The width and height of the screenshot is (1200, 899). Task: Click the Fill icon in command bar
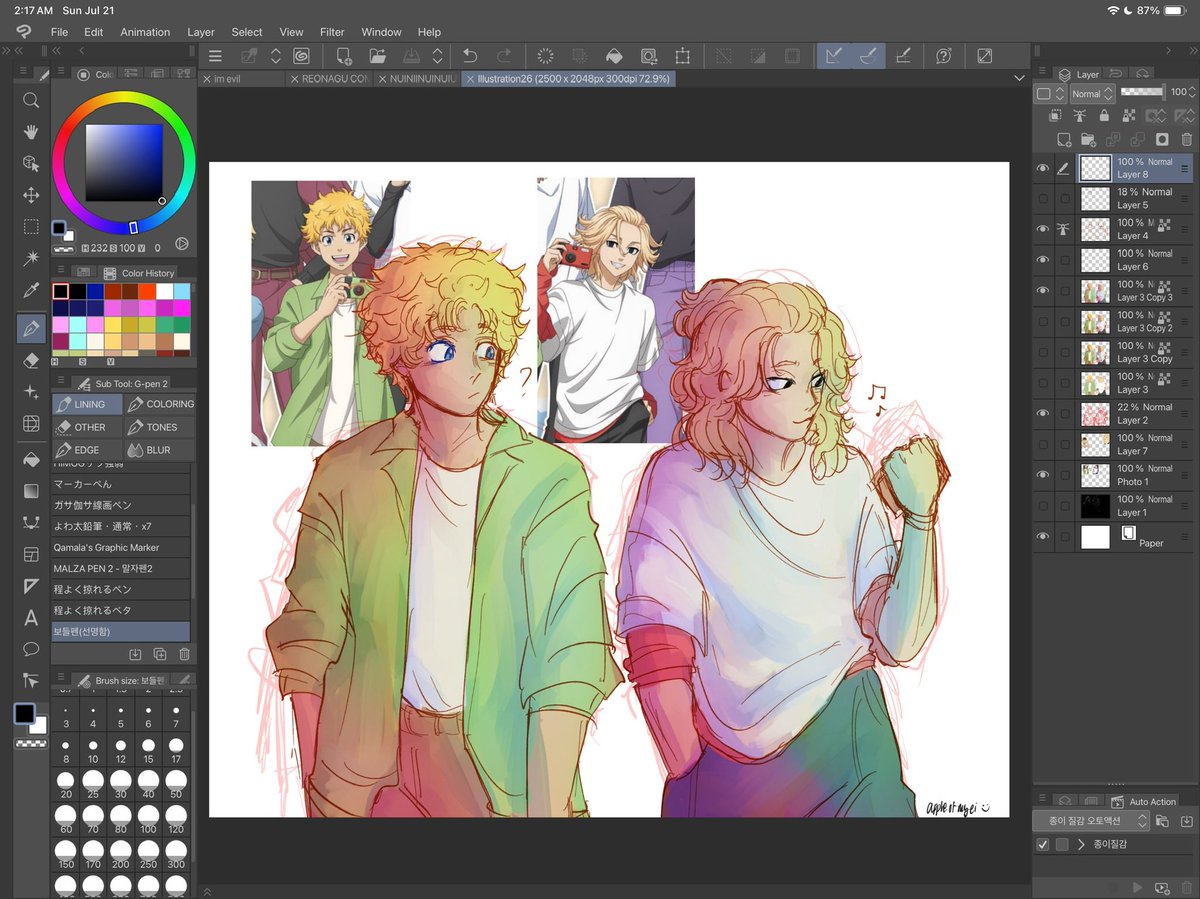[x=614, y=56]
